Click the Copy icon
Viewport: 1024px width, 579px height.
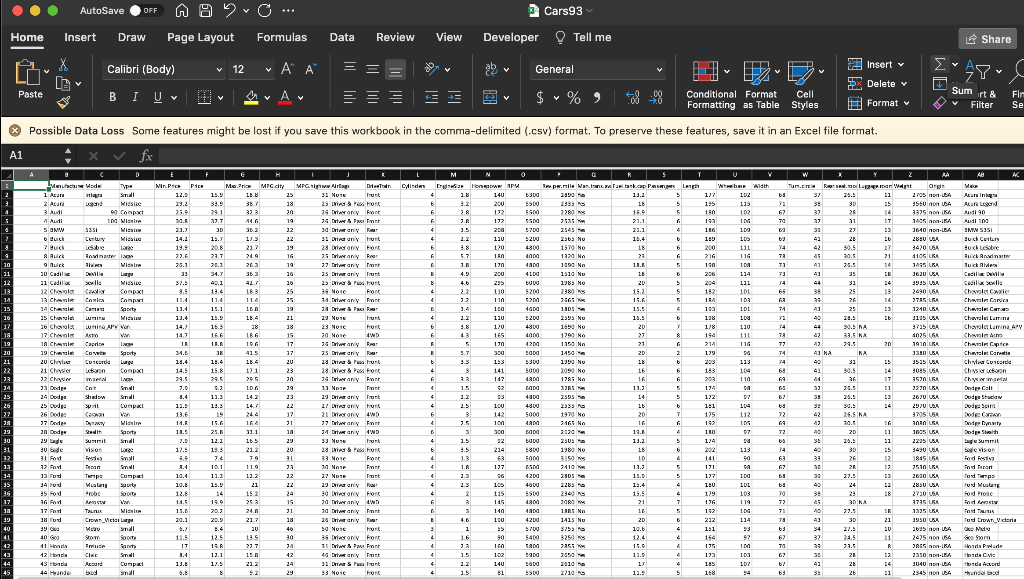click(63, 84)
